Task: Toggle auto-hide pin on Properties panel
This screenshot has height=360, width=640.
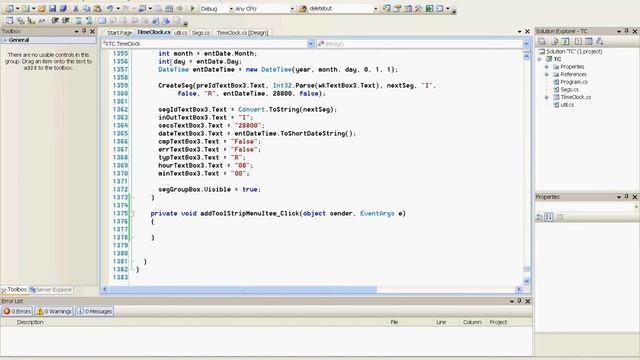Action: [x=627, y=197]
